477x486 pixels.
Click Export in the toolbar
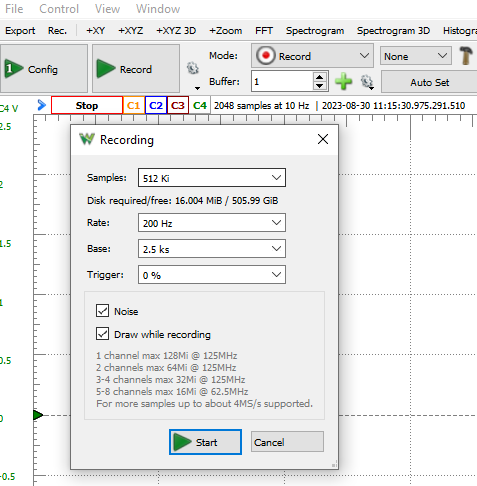[x=20, y=31]
